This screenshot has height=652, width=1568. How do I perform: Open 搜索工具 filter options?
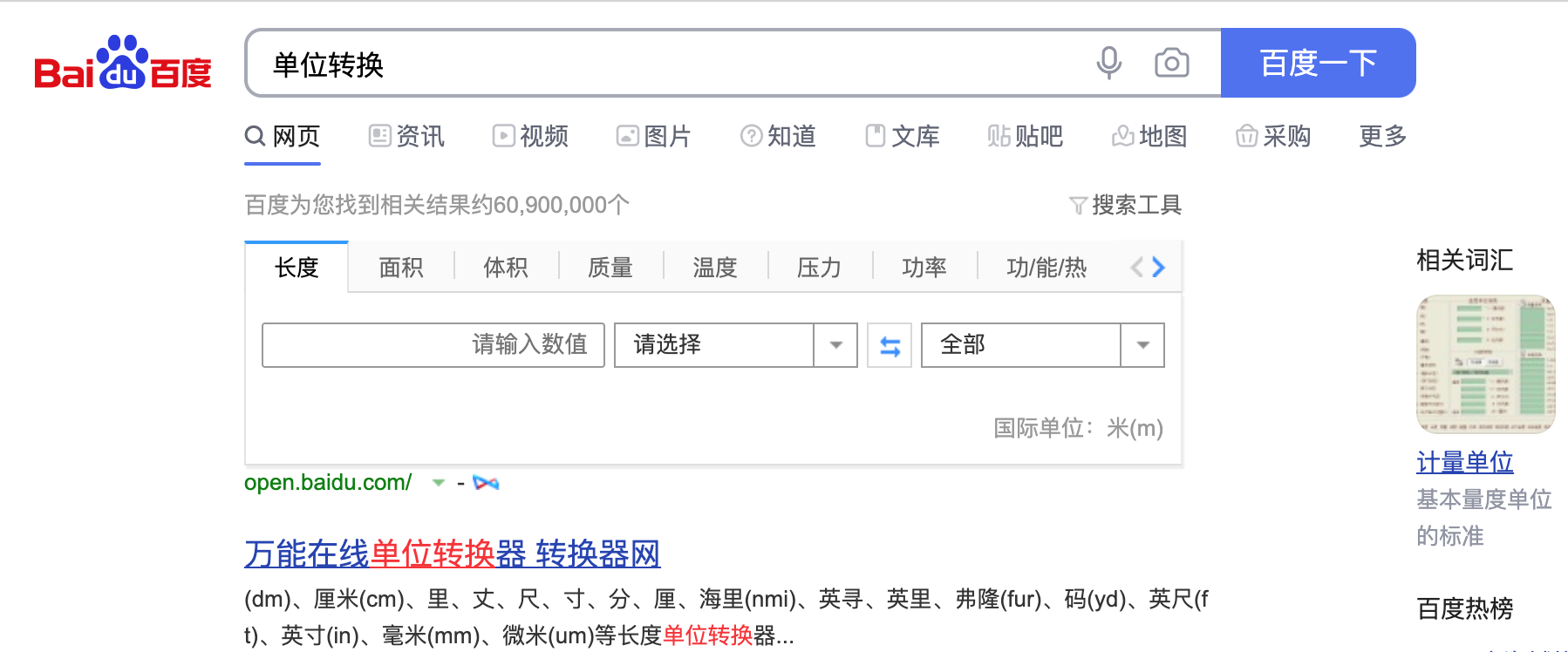click(x=1125, y=205)
